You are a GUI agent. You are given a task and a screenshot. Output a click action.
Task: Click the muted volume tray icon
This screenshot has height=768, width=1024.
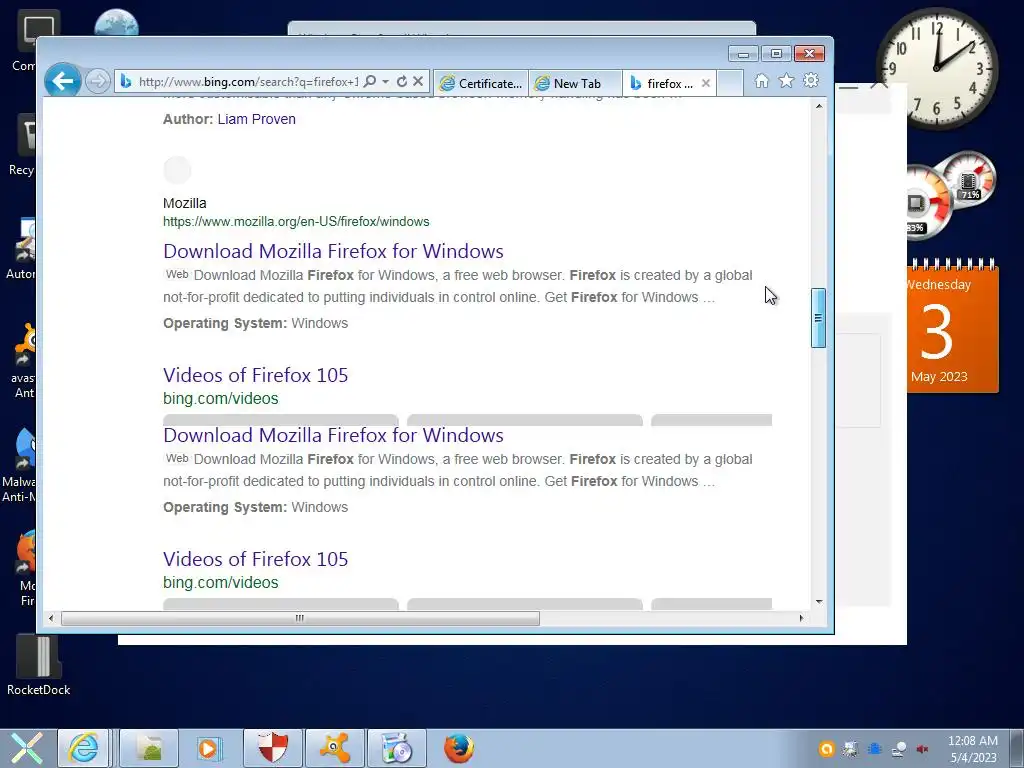click(923, 749)
